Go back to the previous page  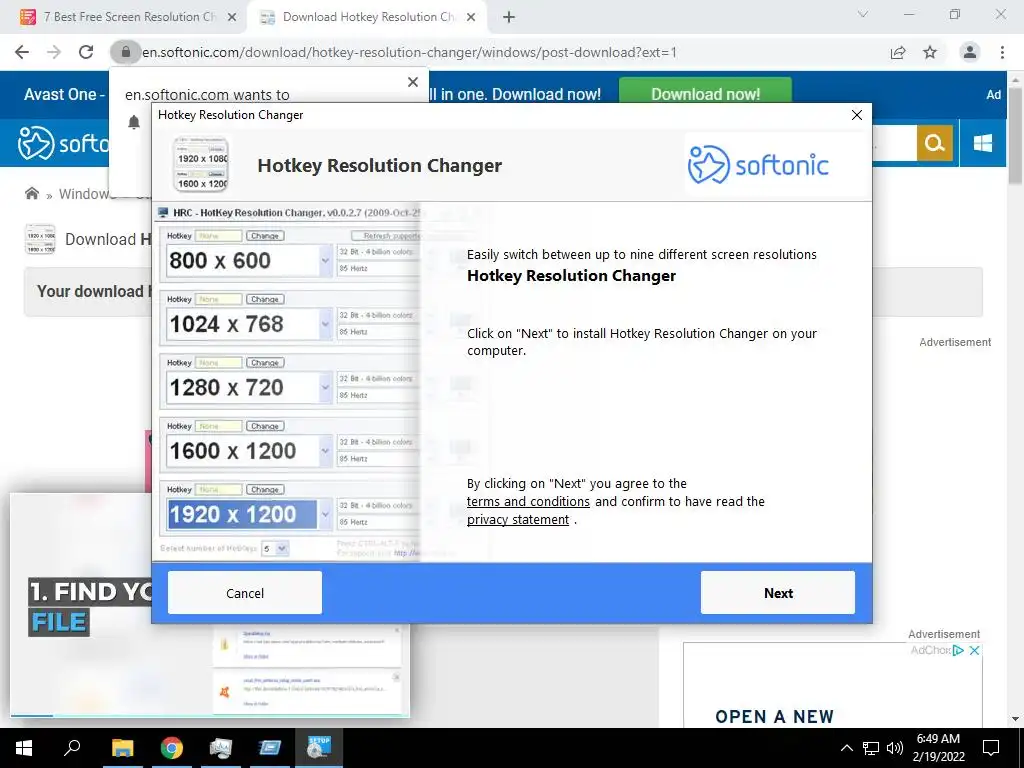(22, 52)
